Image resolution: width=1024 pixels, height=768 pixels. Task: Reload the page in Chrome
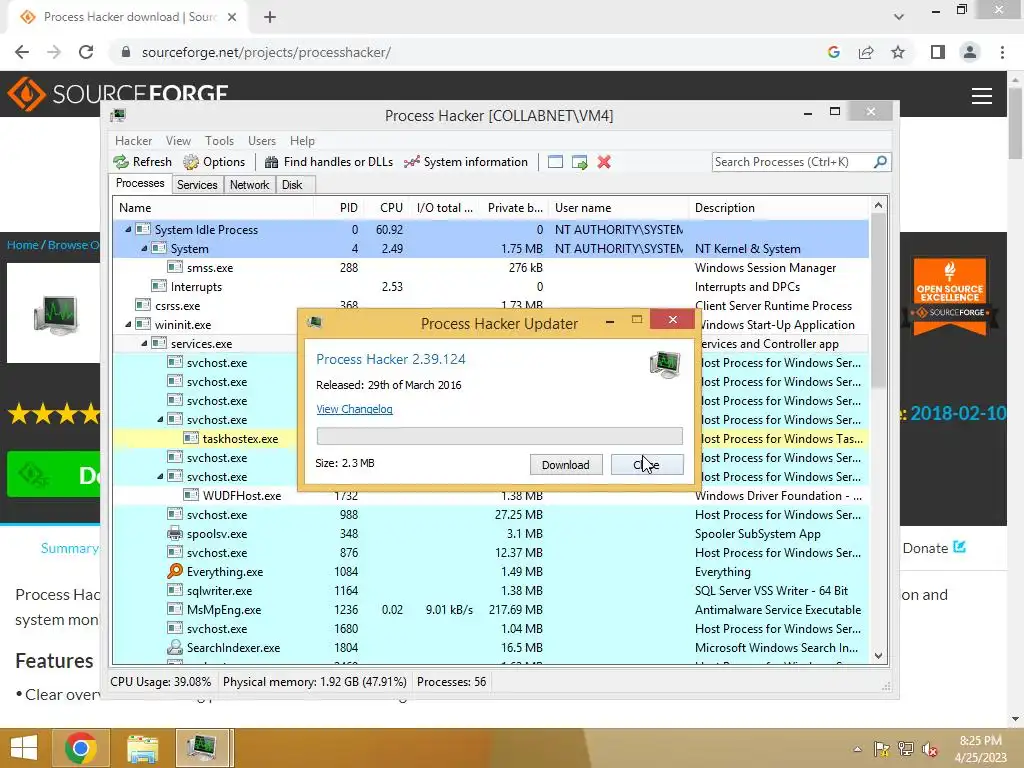coord(86,52)
